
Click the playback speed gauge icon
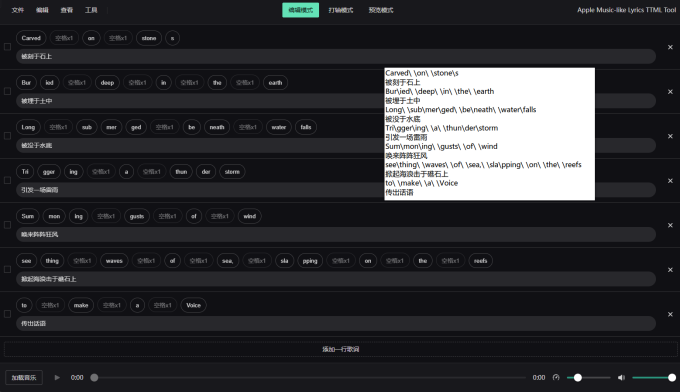tap(556, 378)
